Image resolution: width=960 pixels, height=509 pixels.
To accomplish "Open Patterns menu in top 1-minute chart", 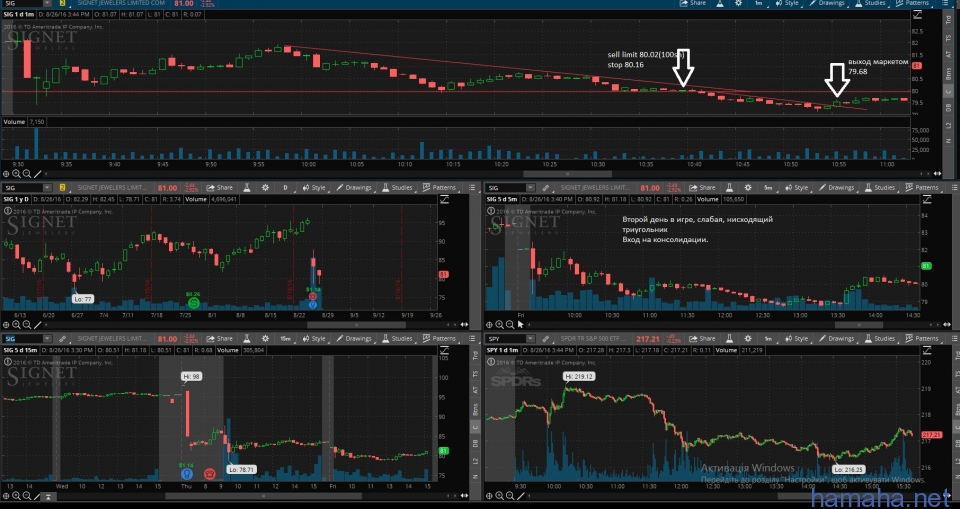I will (x=912, y=3).
